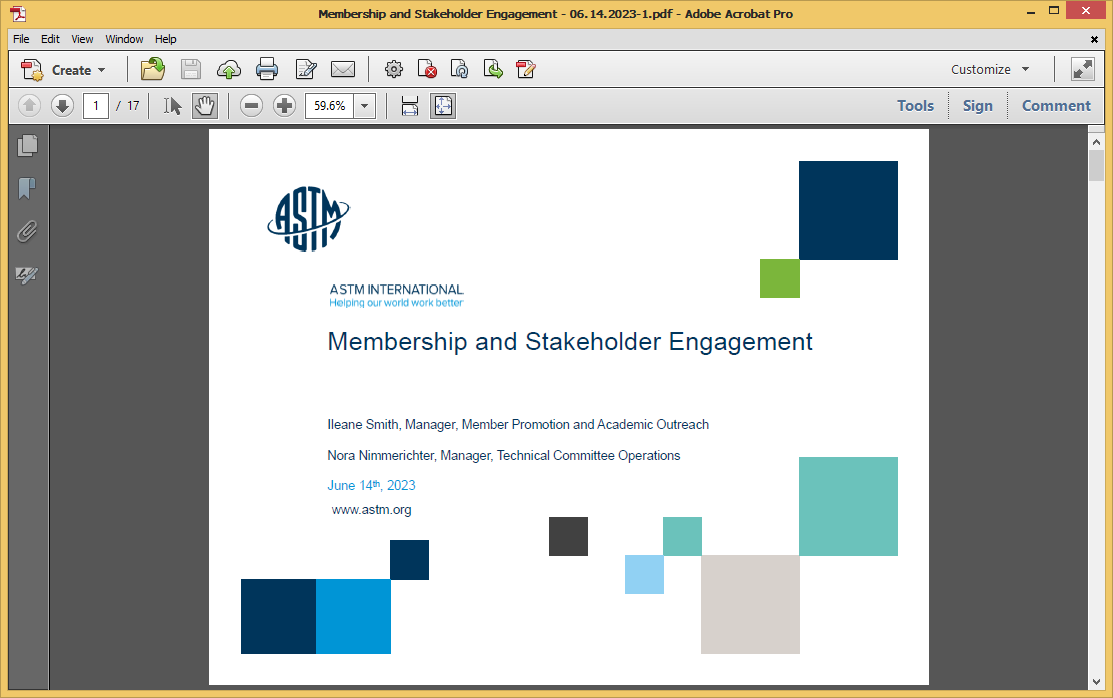
Task: Click the ASTM INTERNATIONAL heading text
Action: pos(396,289)
